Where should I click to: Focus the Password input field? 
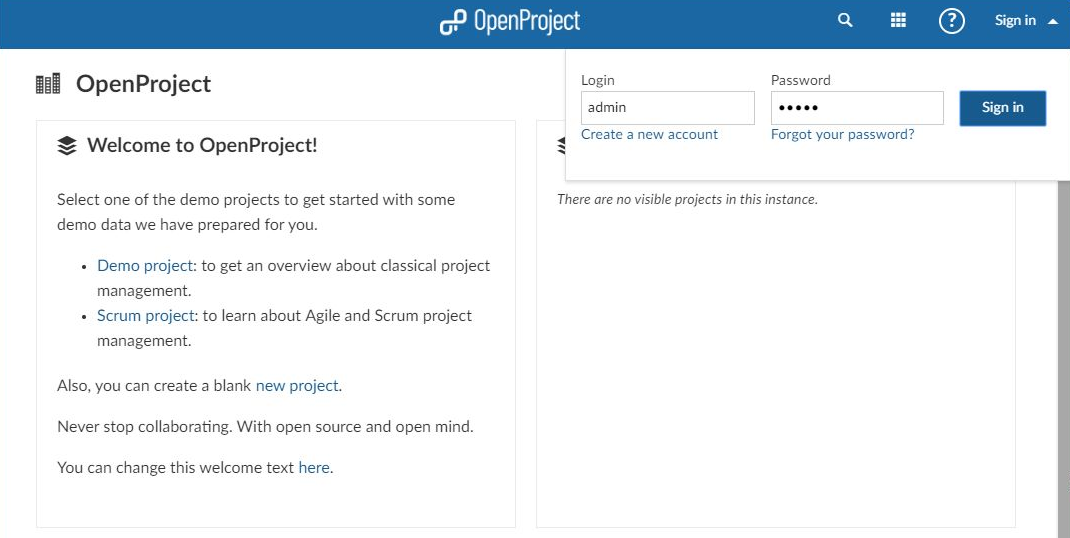pos(856,108)
